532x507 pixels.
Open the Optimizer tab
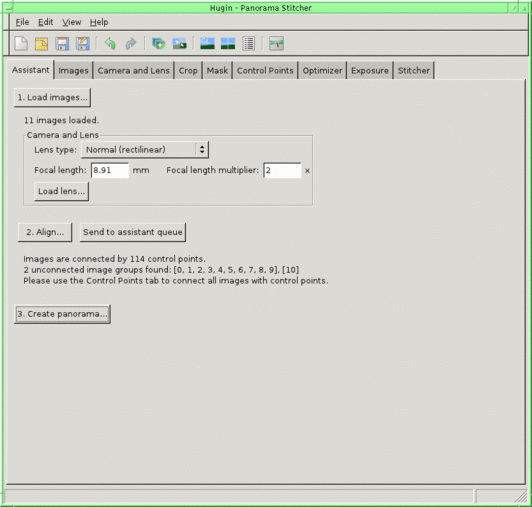click(x=322, y=71)
